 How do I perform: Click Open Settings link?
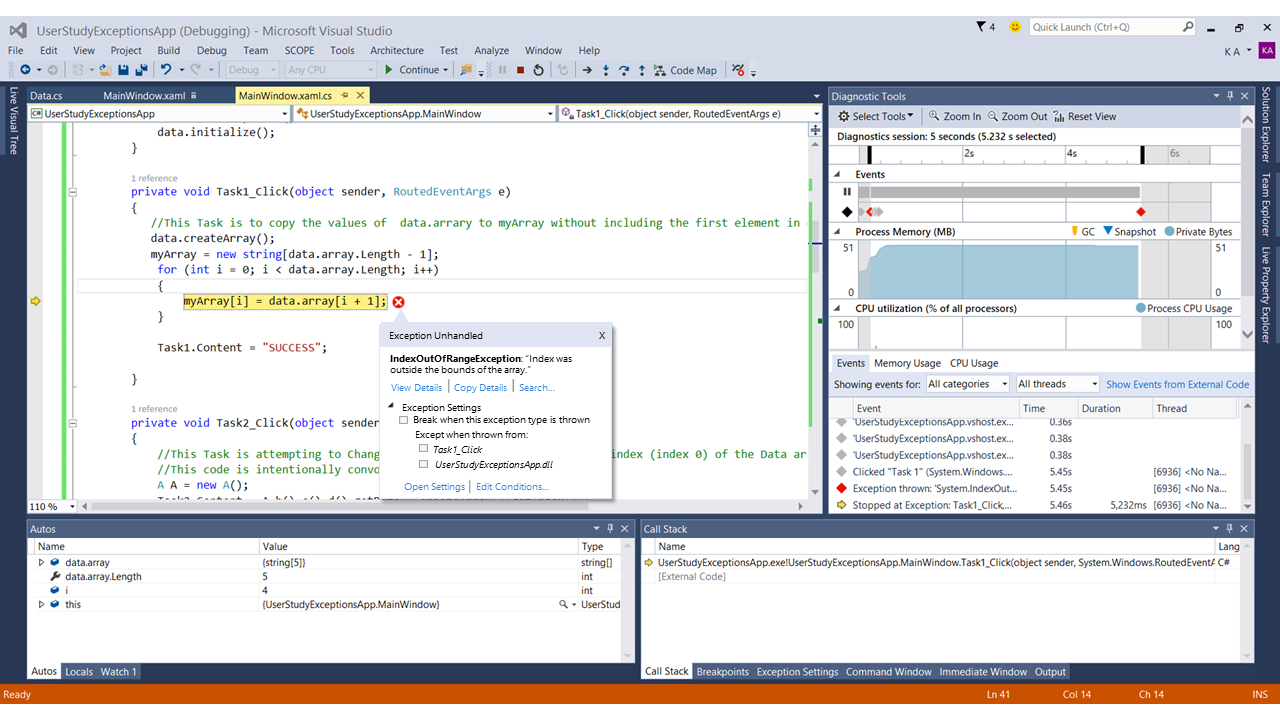pyautogui.click(x=434, y=487)
